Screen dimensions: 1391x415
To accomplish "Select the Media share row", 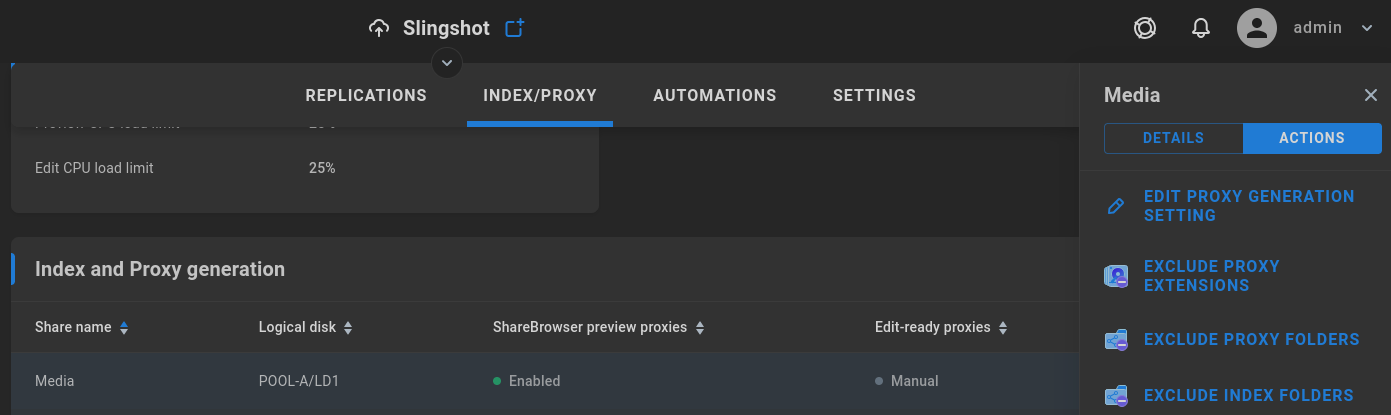I will coord(545,381).
